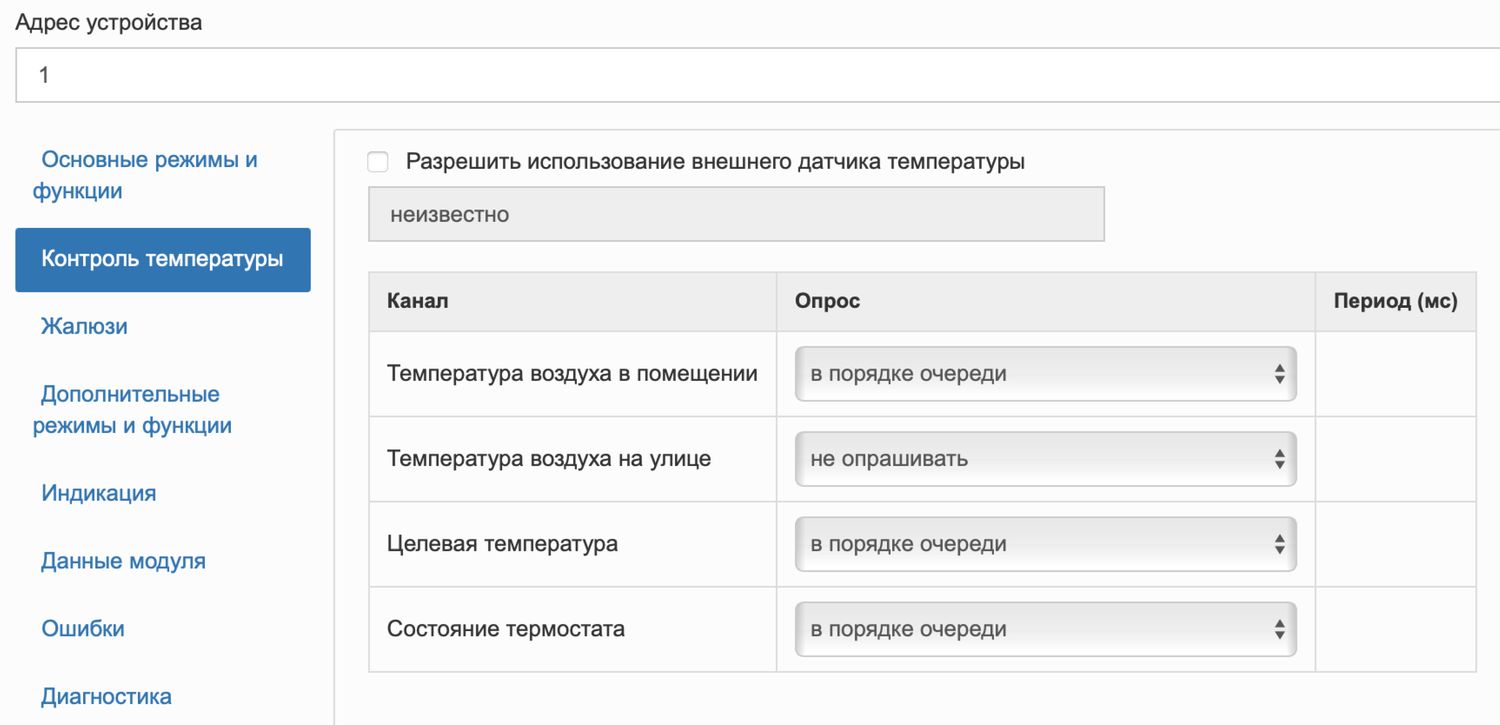Go to the Индикация tab

[x=98, y=493]
